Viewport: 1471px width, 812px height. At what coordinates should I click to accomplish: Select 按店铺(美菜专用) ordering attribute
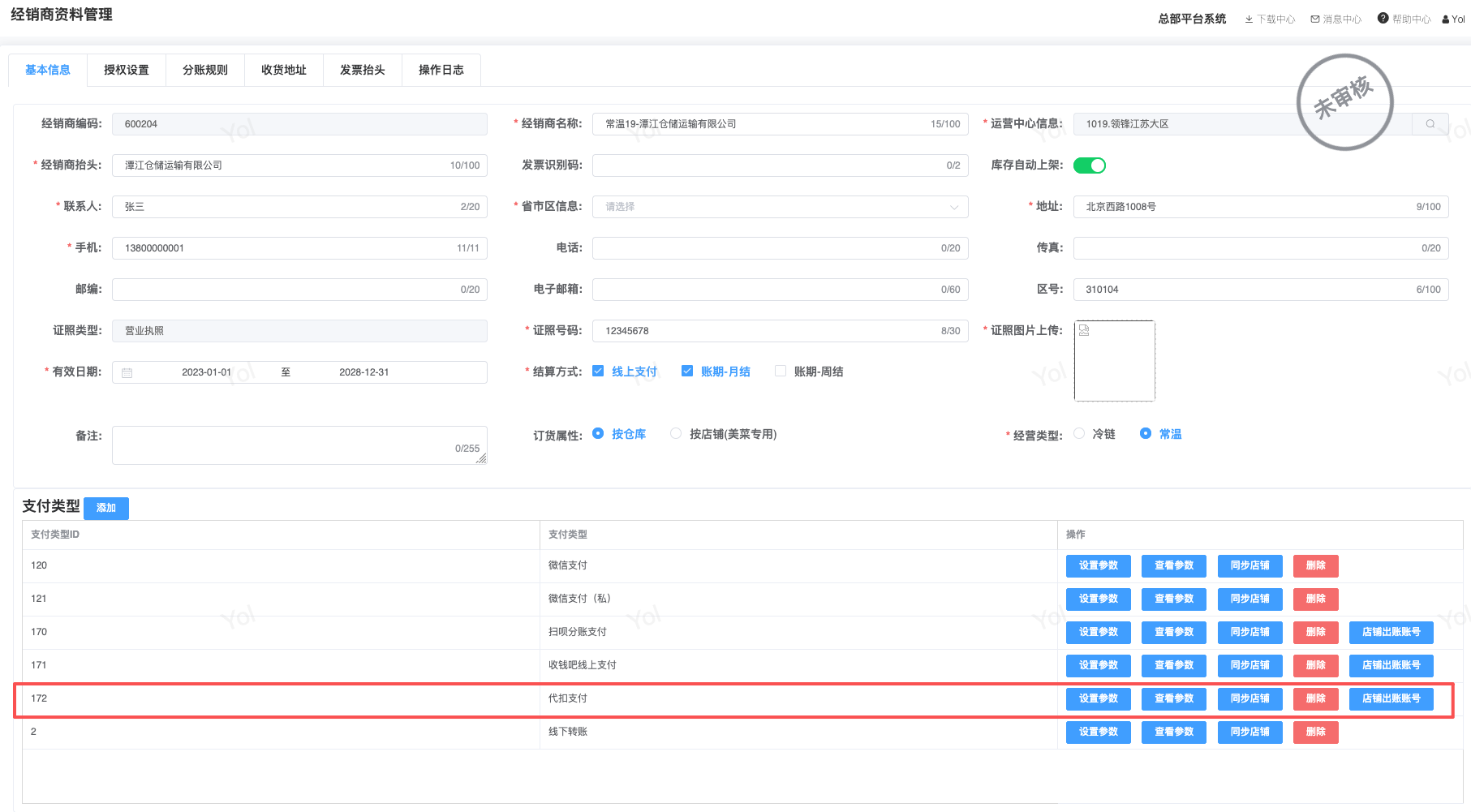676,434
